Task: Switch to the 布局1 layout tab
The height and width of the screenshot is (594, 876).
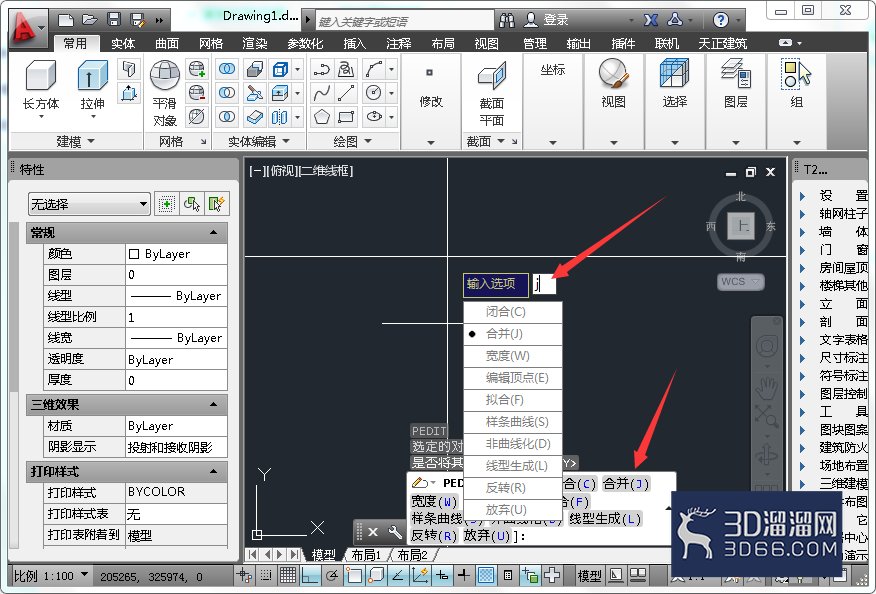Action: tap(366, 554)
